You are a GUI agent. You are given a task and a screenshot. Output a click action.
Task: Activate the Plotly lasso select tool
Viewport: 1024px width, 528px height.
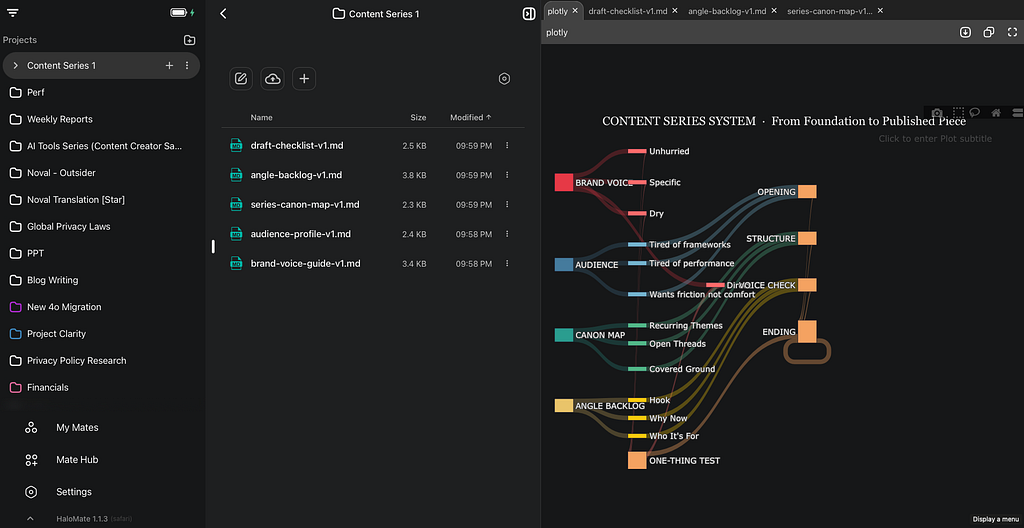(975, 112)
